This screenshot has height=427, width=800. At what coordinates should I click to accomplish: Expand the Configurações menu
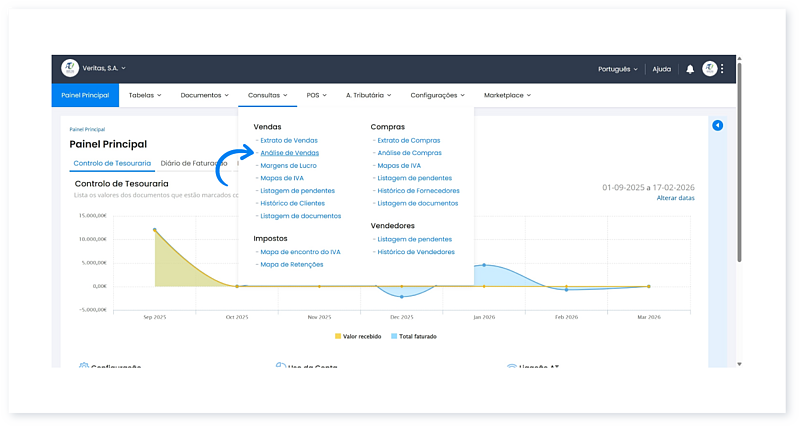tap(438, 95)
